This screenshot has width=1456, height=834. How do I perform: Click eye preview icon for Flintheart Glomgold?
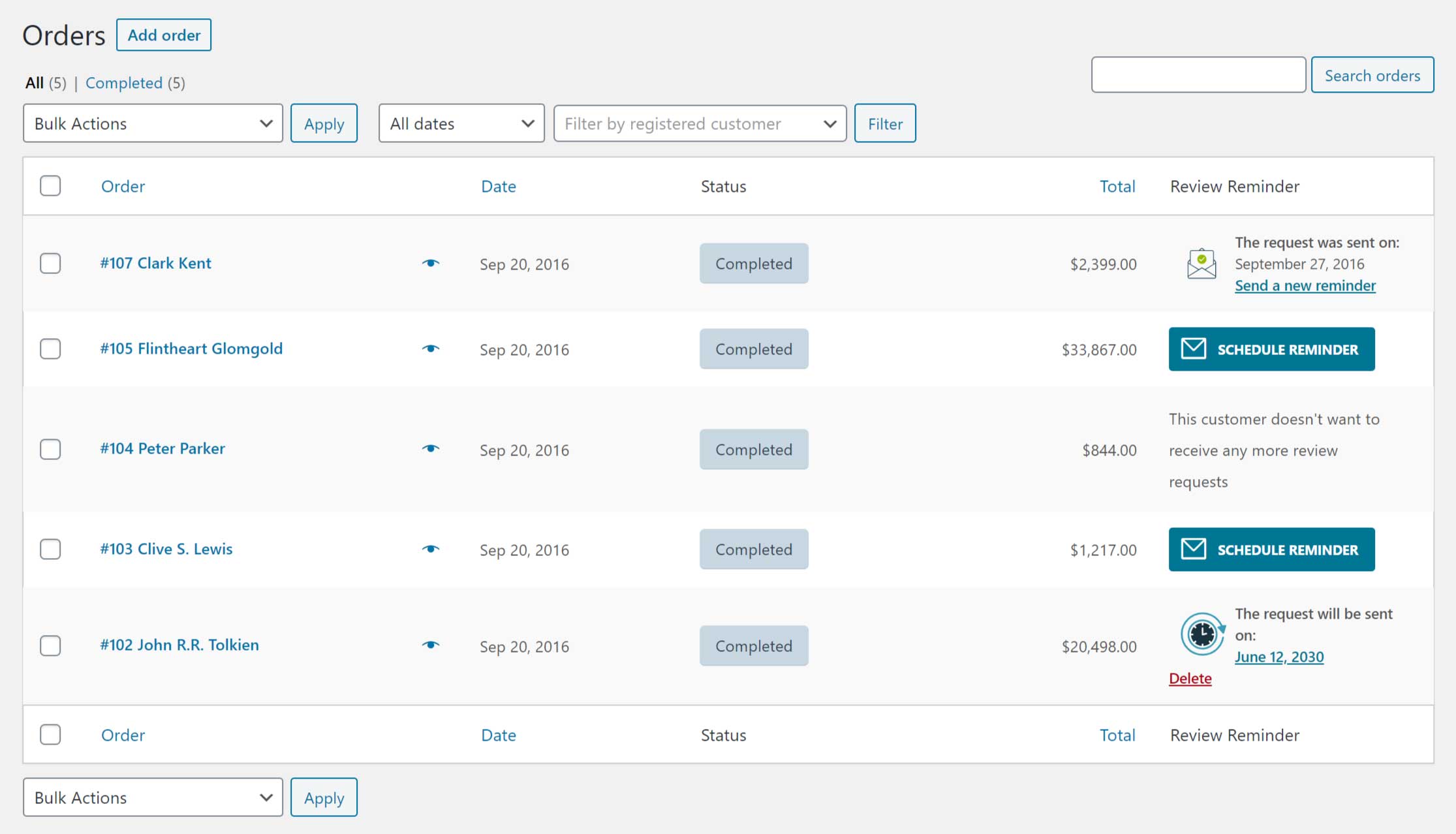coord(431,348)
